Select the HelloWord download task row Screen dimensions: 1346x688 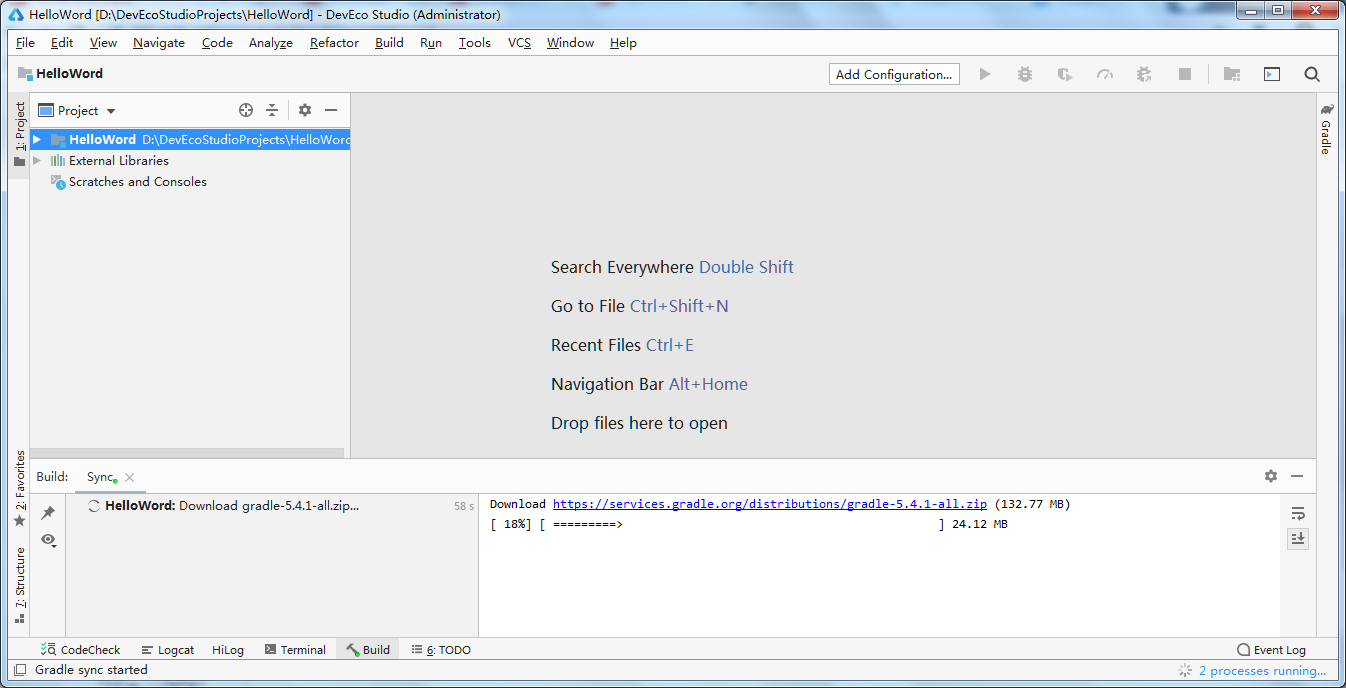(272, 506)
